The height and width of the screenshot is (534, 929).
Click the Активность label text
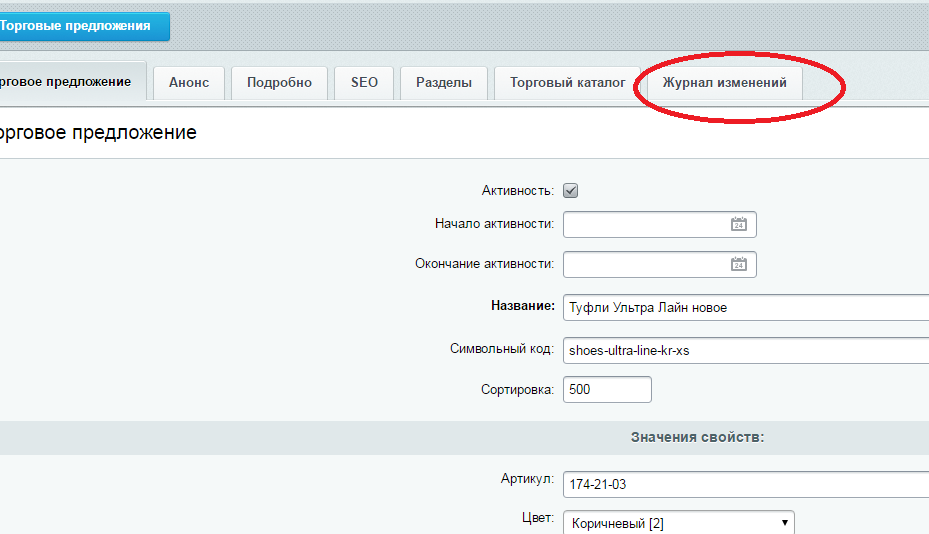(x=517, y=190)
